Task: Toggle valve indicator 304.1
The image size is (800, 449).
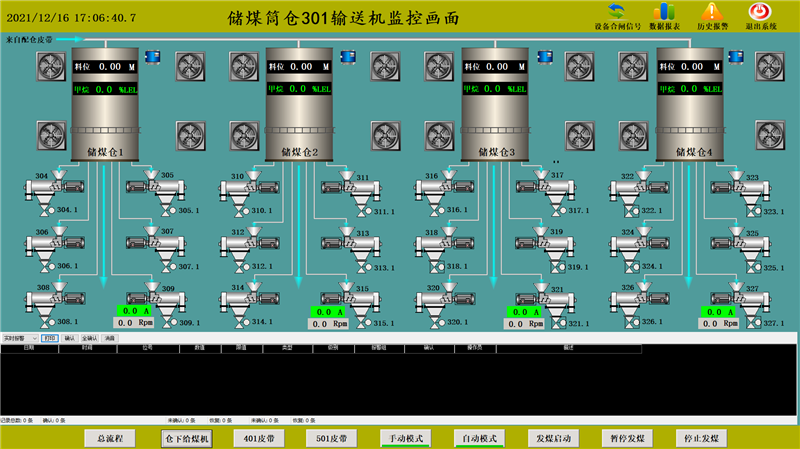Action: click(x=46, y=210)
